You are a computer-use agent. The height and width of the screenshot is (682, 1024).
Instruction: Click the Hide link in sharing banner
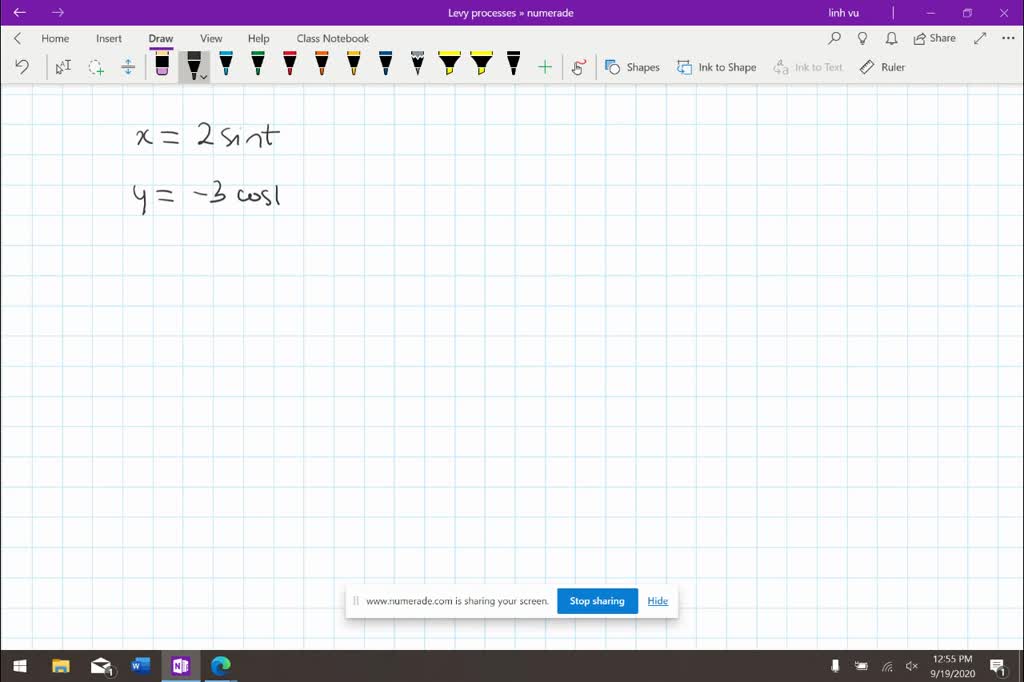(657, 601)
